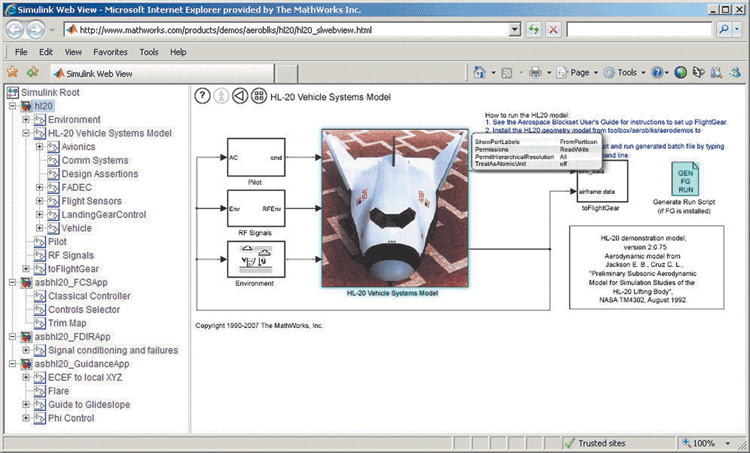Viewport: 750px width, 453px height.
Task: Click the RSS feeds icon
Action: point(507,73)
